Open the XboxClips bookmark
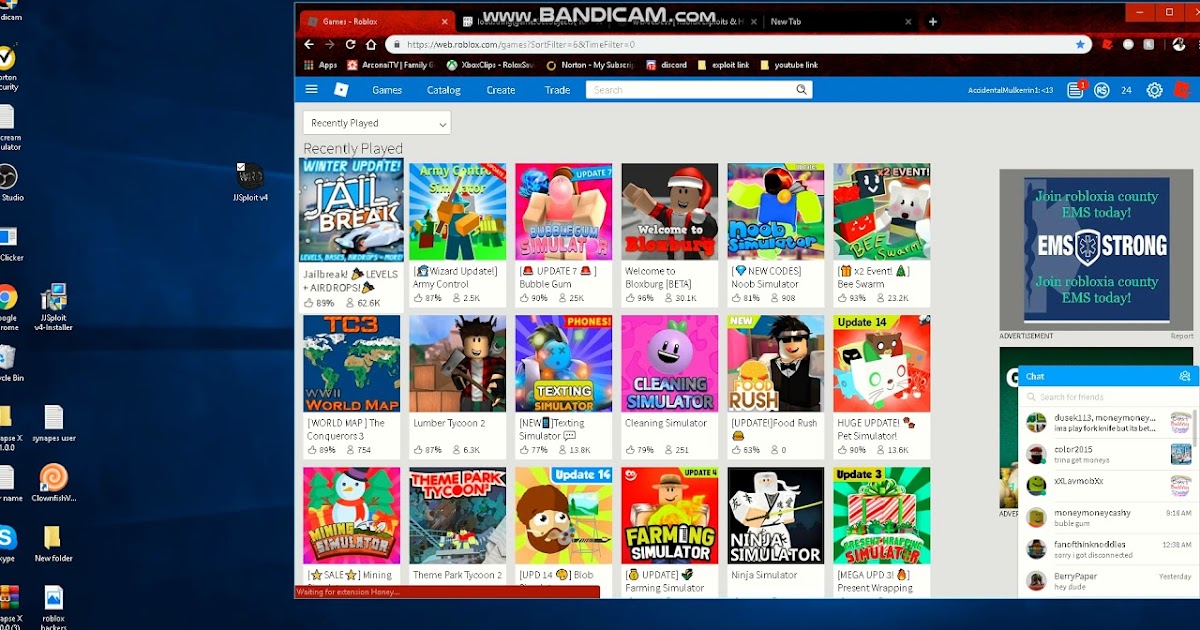The height and width of the screenshot is (630, 1200). coord(490,65)
